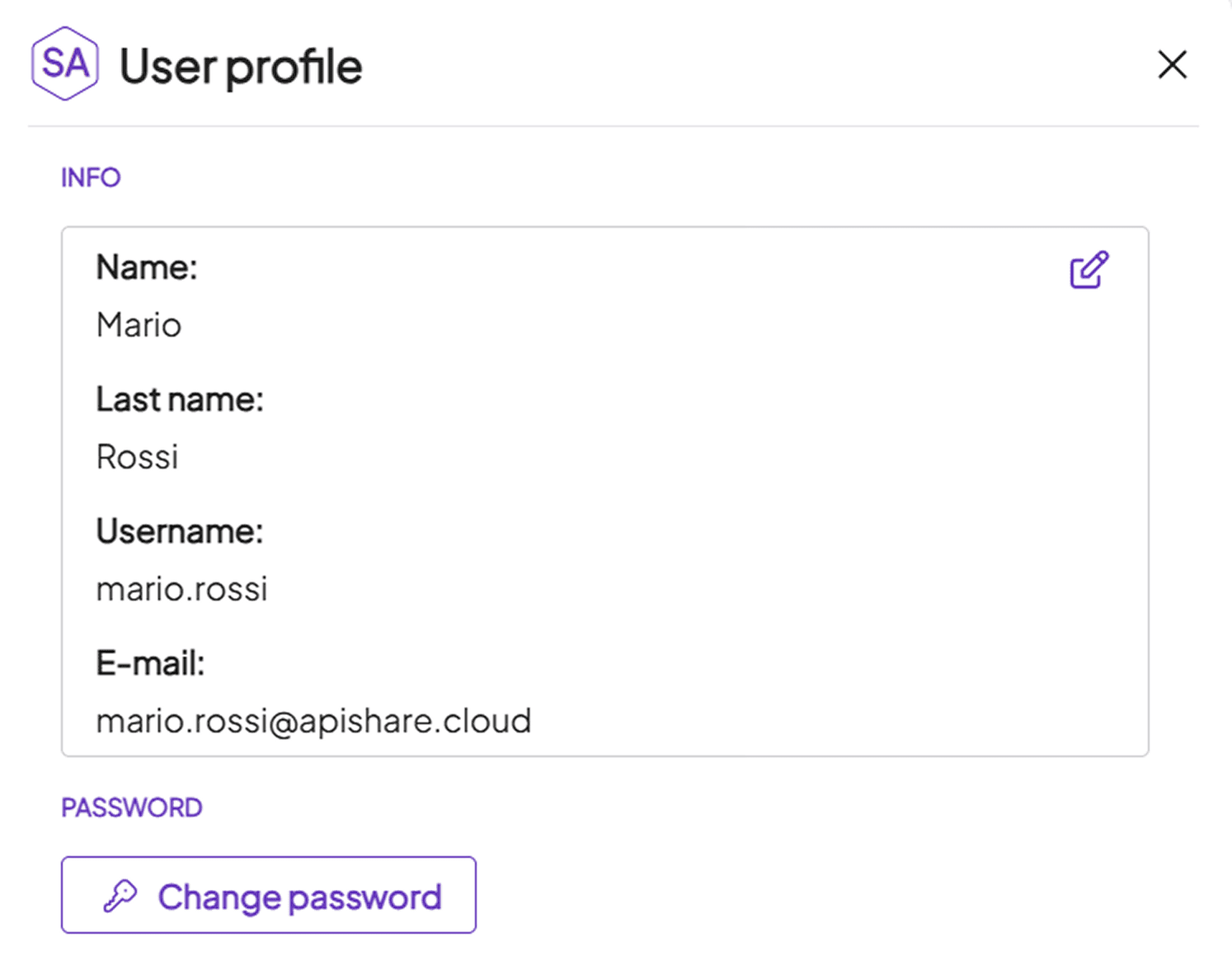Click the last name value Rossi
This screenshot has height=965, width=1232.
[137, 457]
